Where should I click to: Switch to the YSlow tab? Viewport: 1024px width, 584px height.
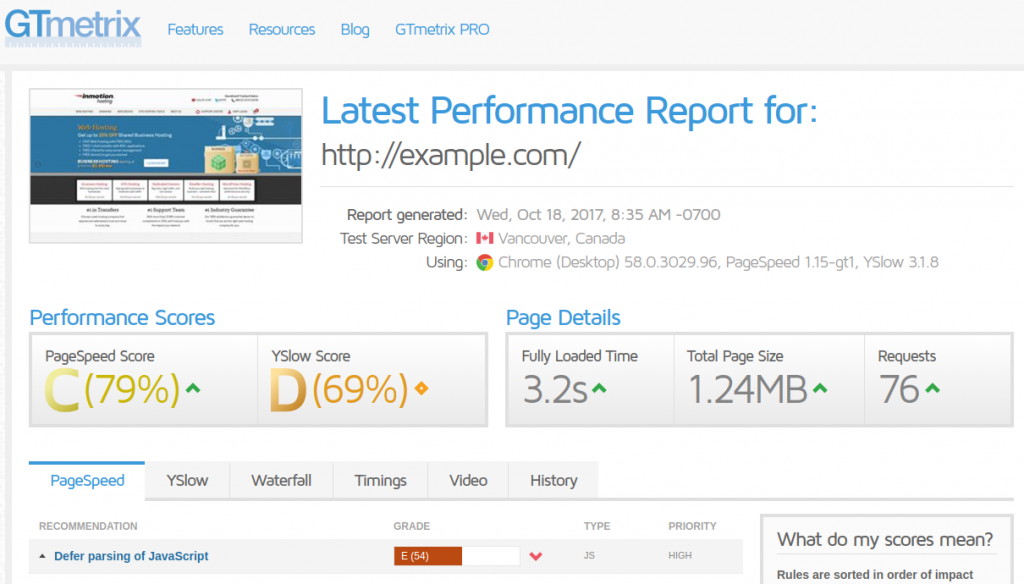(x=186, y=480)
